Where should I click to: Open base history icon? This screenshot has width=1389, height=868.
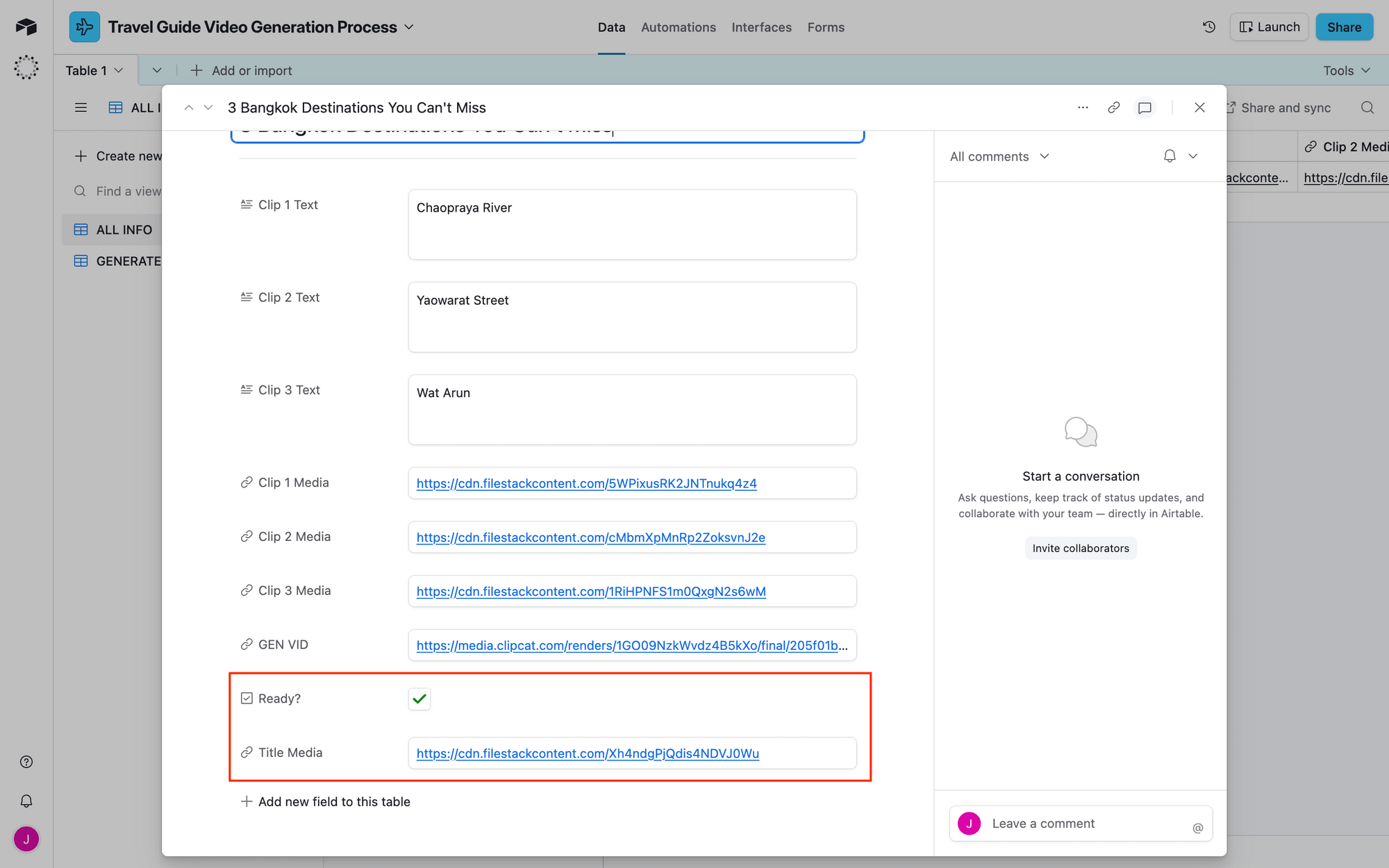click(1209, 27)
